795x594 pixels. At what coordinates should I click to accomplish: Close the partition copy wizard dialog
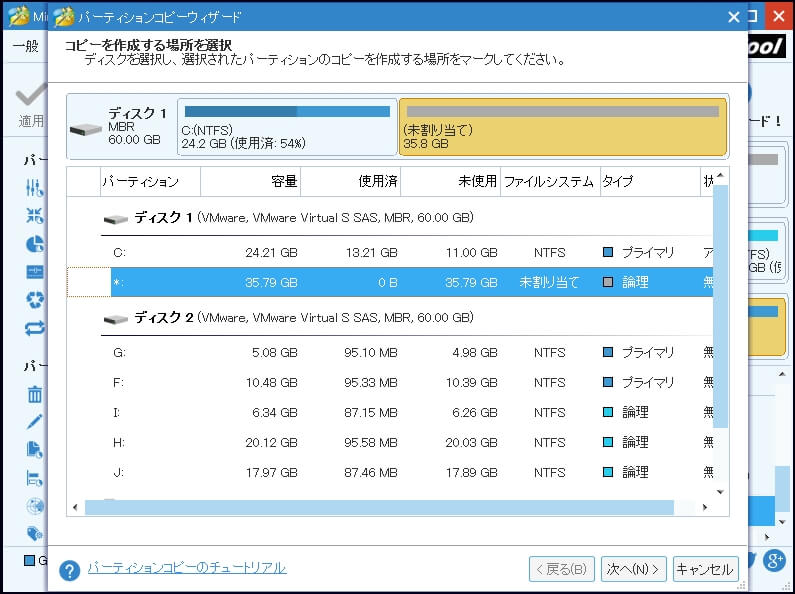(733, 17)
